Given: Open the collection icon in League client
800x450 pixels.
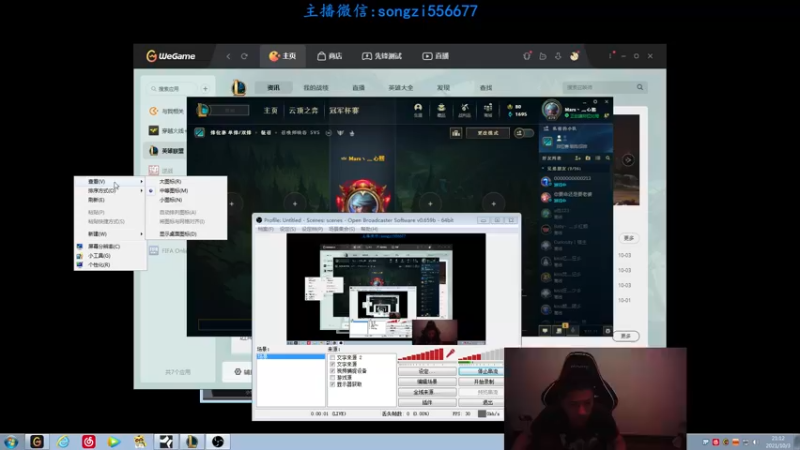Looking at the screenshot, I should coord(441,110).
